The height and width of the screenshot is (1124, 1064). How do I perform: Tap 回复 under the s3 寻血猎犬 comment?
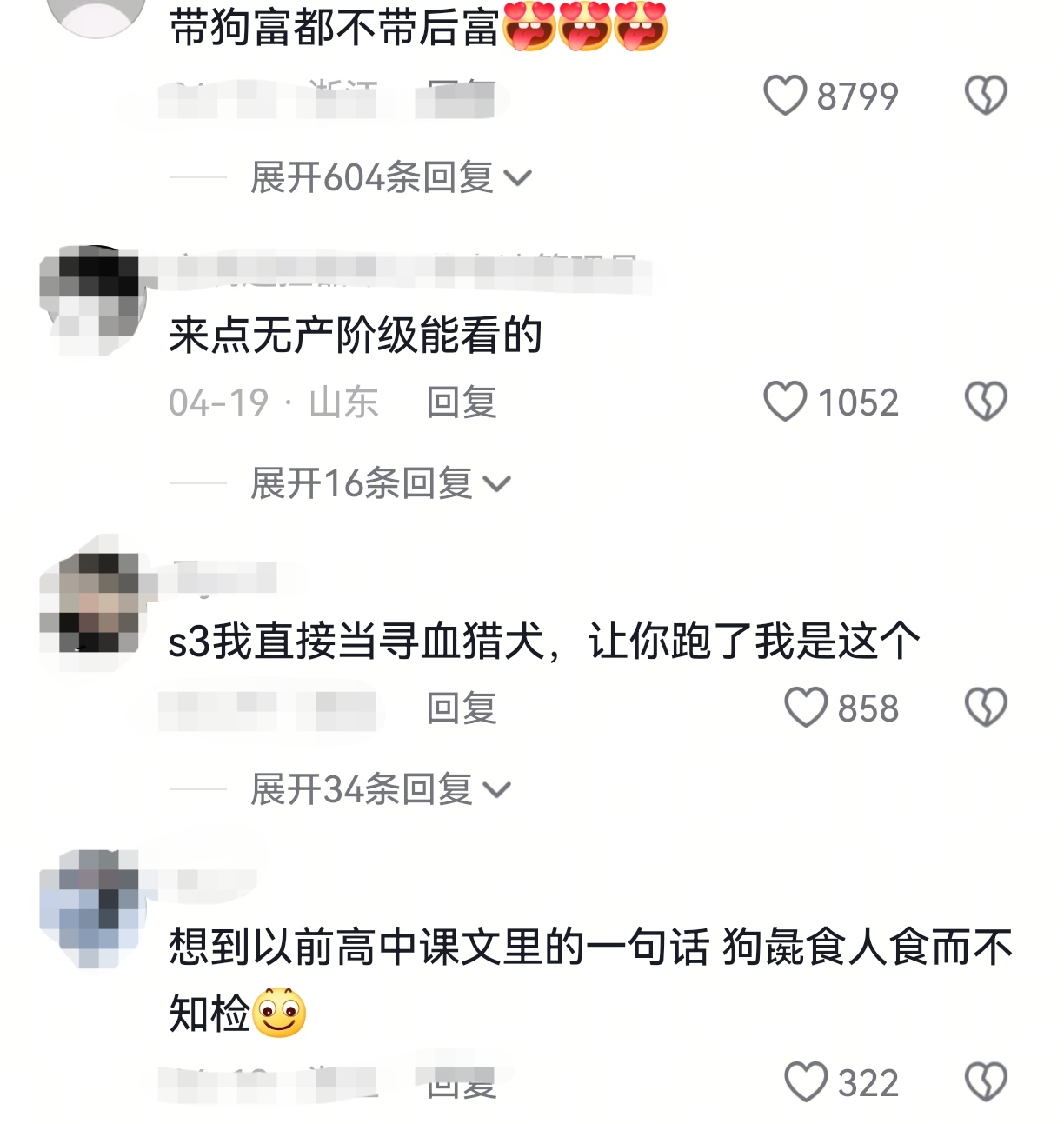tap(461, 708)
